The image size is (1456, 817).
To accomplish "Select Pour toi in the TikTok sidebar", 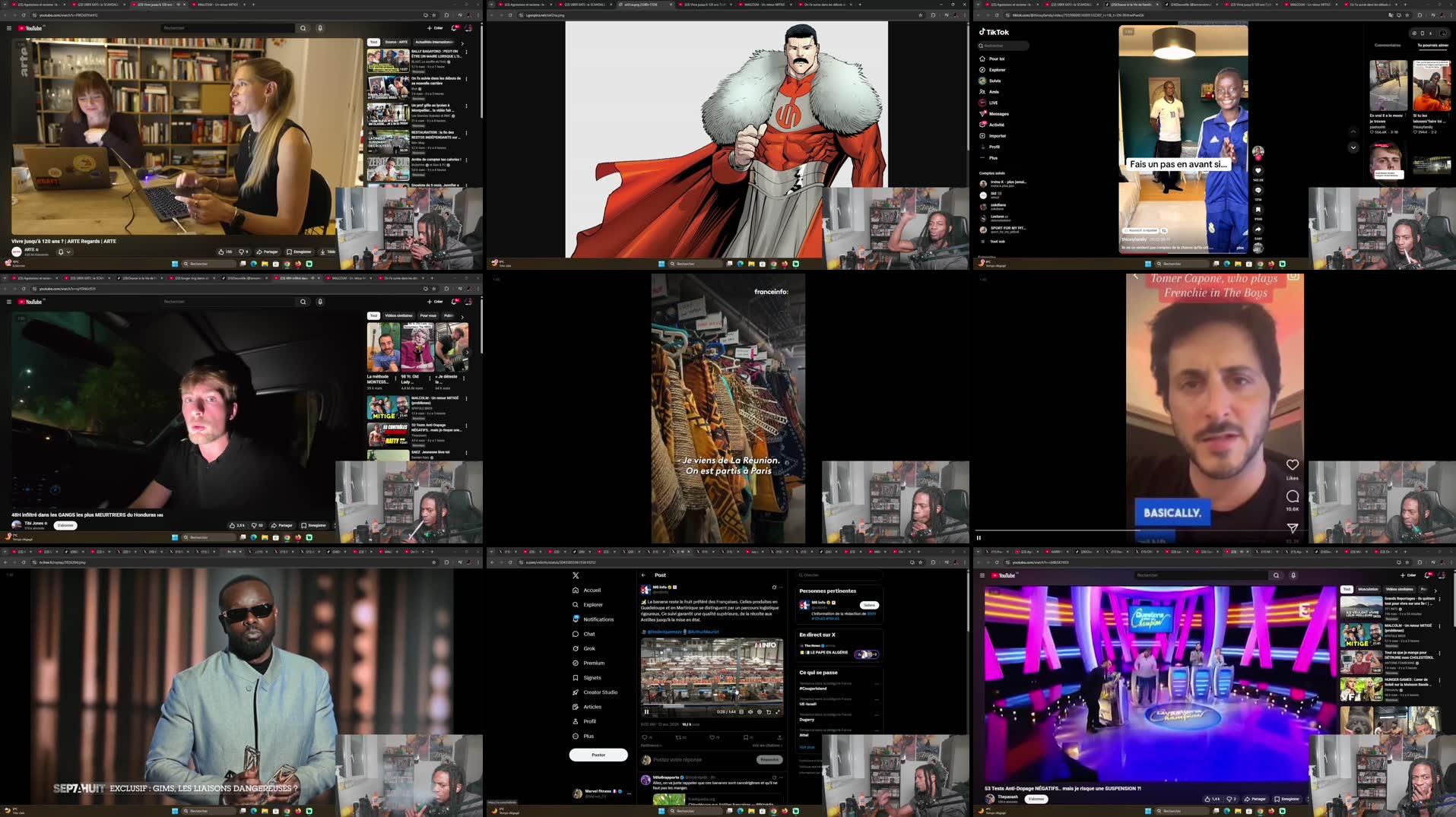I will click(x=998, y=59).
